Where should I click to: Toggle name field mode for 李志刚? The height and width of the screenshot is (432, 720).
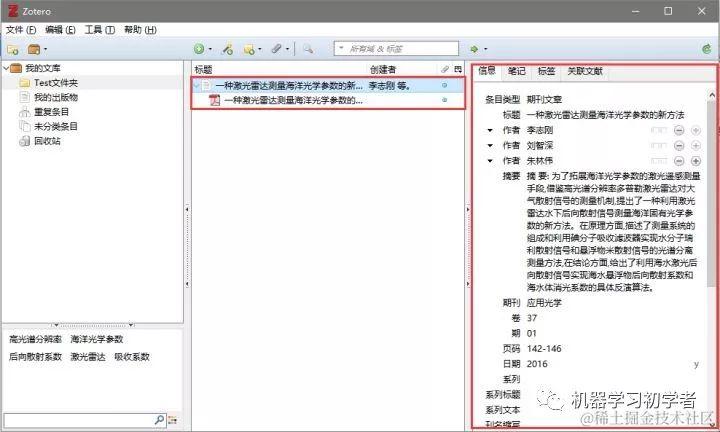659,130
